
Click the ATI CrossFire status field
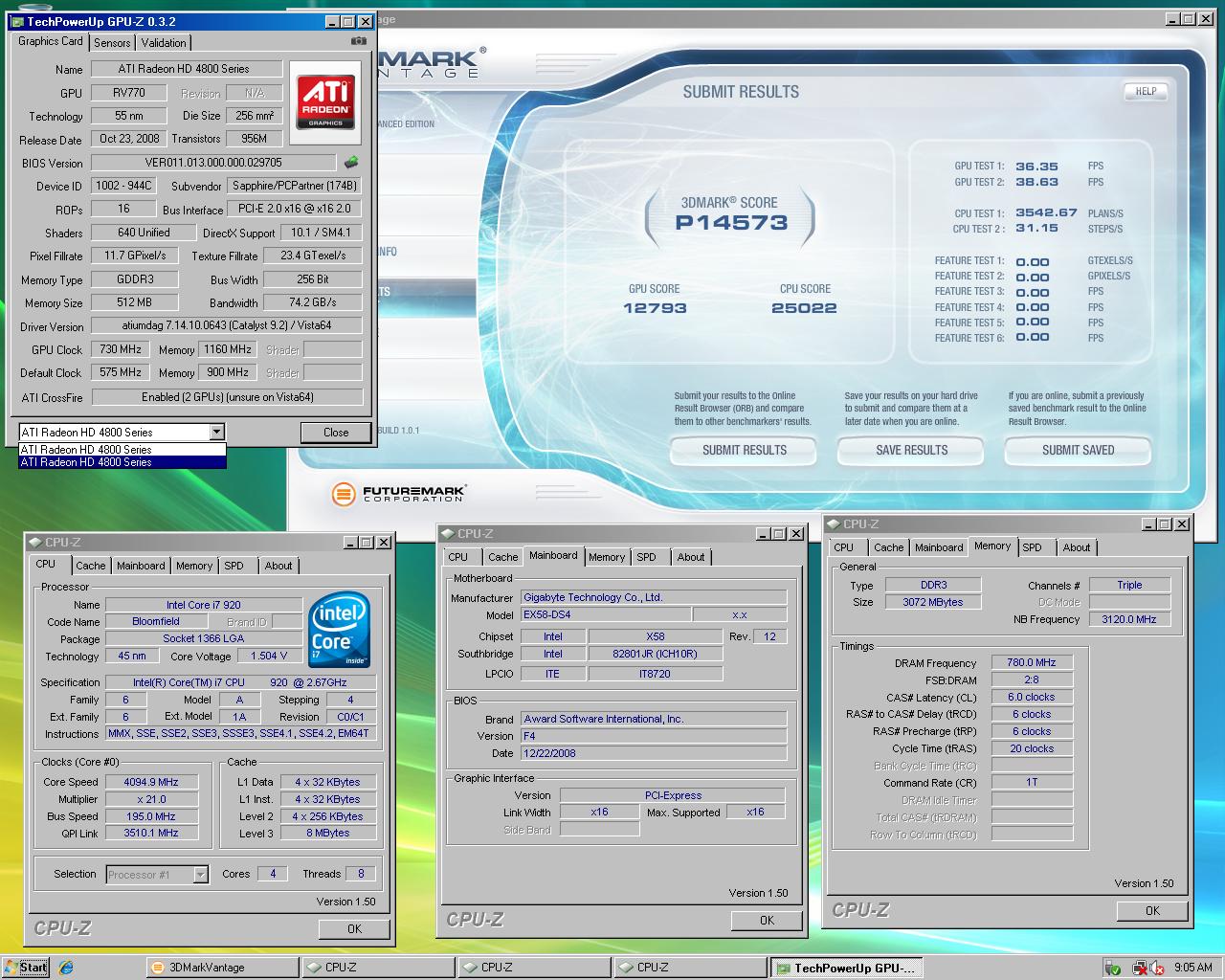[228, 397]
